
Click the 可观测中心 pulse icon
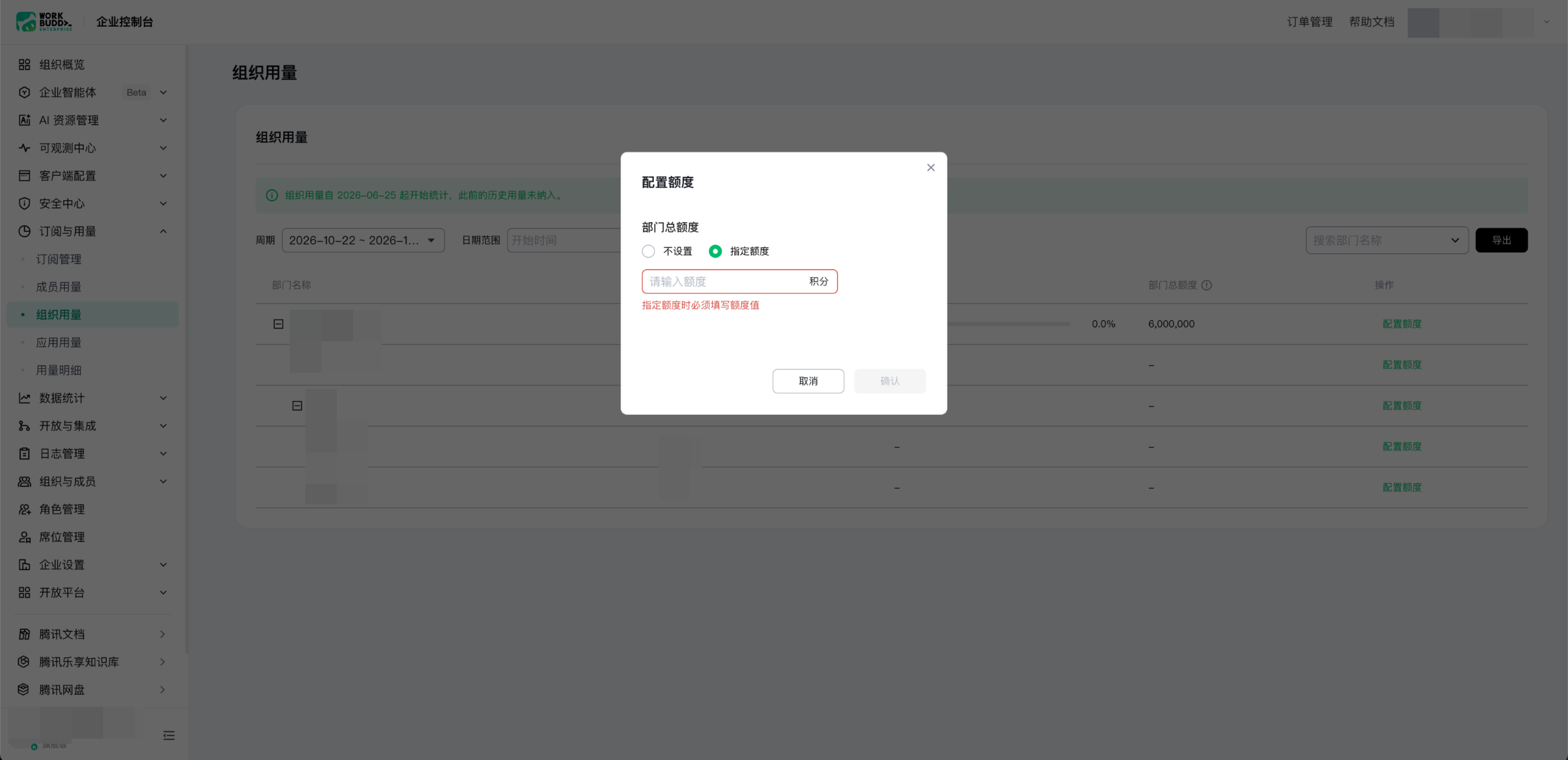pyautogui.click(x=24, y=148)
